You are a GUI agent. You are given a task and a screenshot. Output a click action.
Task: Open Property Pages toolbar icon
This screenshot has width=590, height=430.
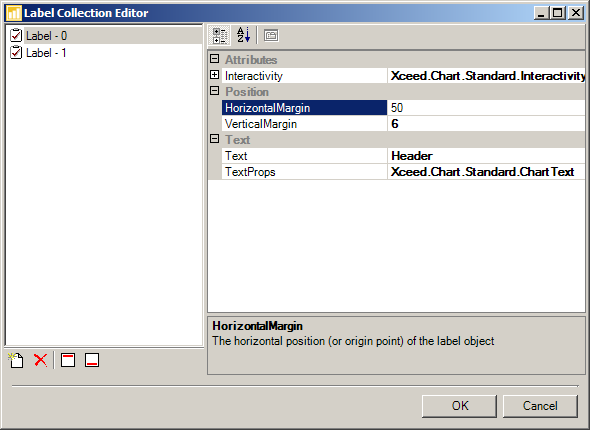271,36
